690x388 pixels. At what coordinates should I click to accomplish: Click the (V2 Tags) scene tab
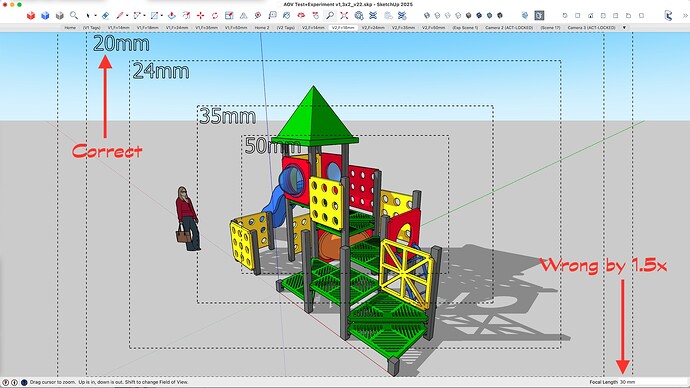point(286,27)
